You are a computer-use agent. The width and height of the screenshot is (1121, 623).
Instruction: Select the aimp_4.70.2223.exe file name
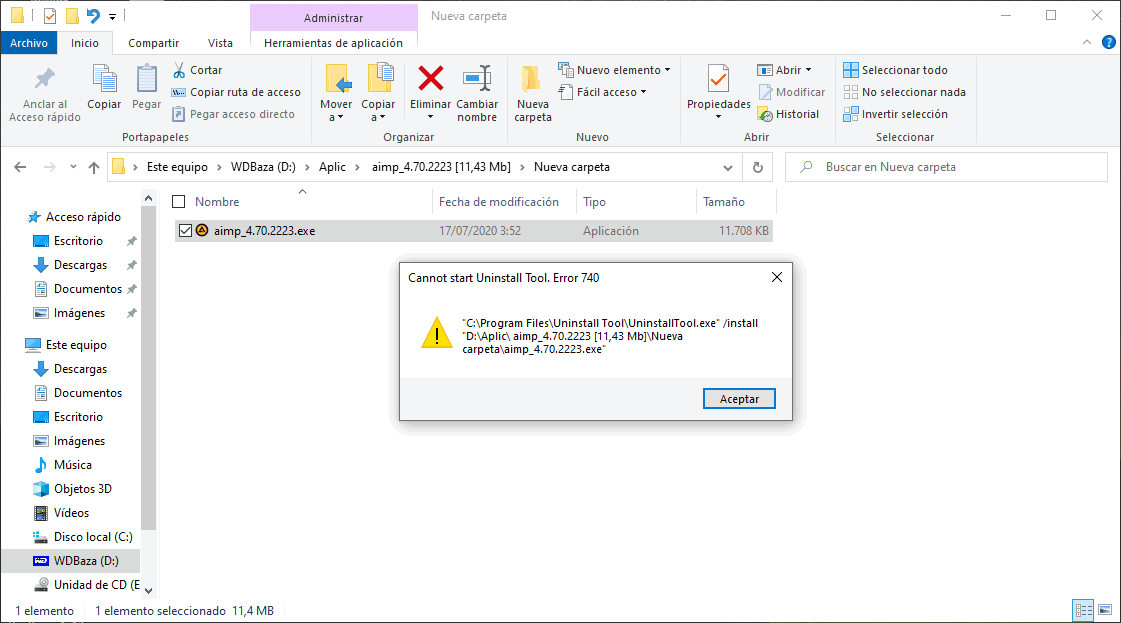265,231
